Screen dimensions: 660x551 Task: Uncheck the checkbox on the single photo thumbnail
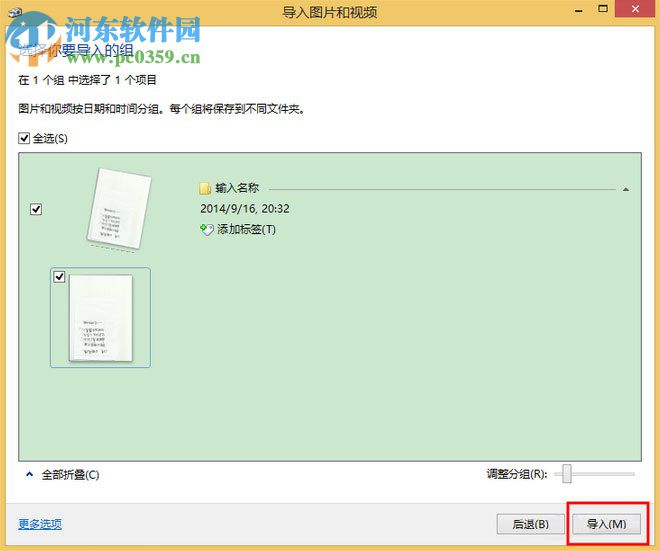tap(59, 277)
